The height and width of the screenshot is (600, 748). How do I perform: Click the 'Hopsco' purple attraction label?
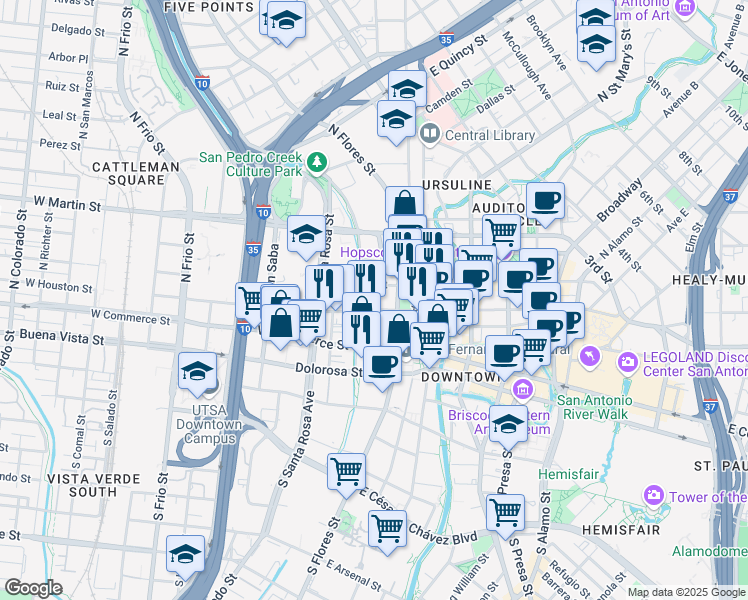click(362, 252)
